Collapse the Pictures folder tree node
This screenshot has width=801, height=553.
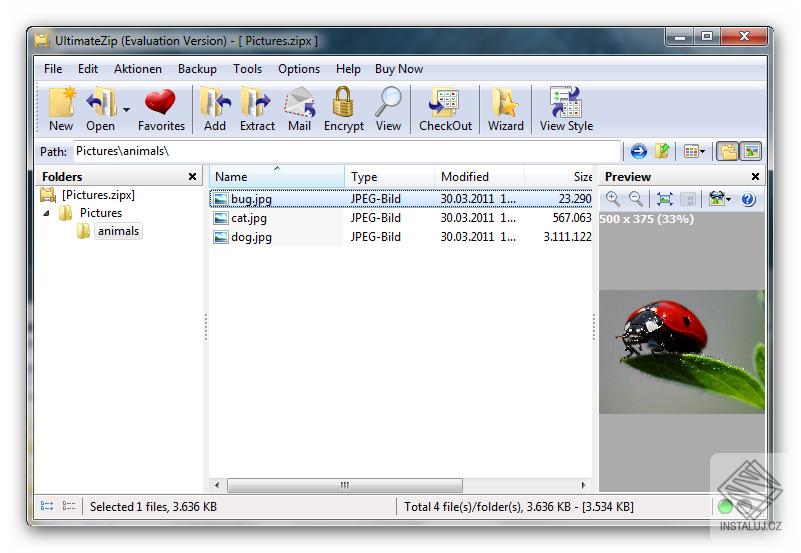click(46, 213)
